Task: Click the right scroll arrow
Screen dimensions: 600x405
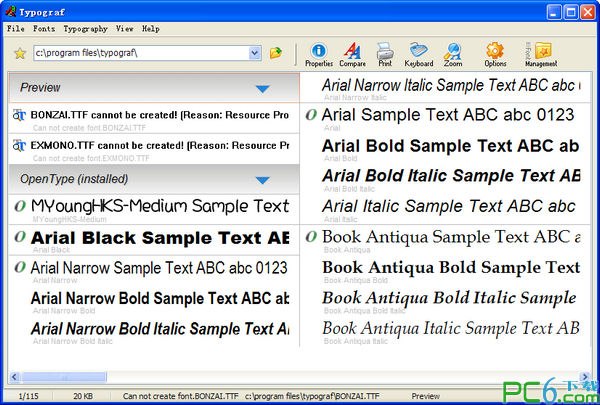Action: 584,377
